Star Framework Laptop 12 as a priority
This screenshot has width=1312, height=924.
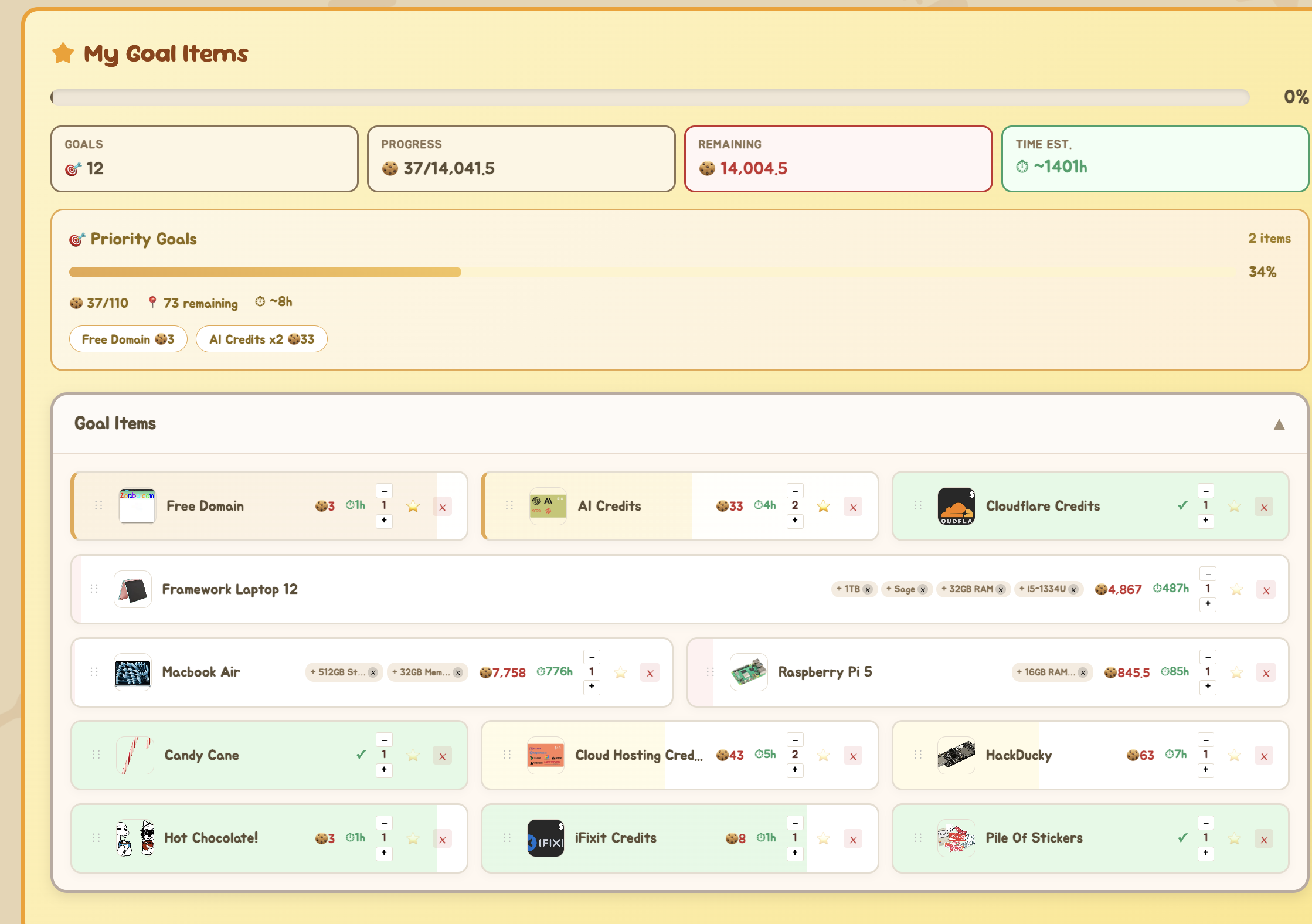coord(1236,590)
